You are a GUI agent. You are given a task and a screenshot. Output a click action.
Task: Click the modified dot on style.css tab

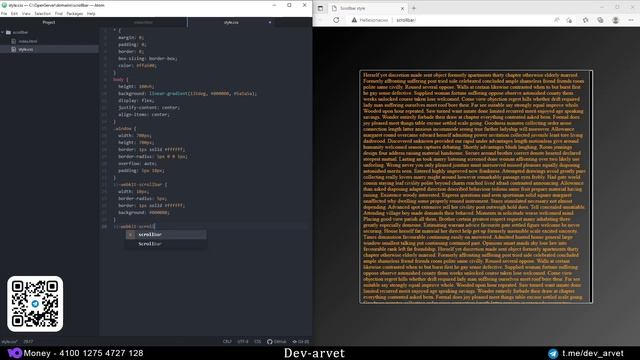point(270,22)
